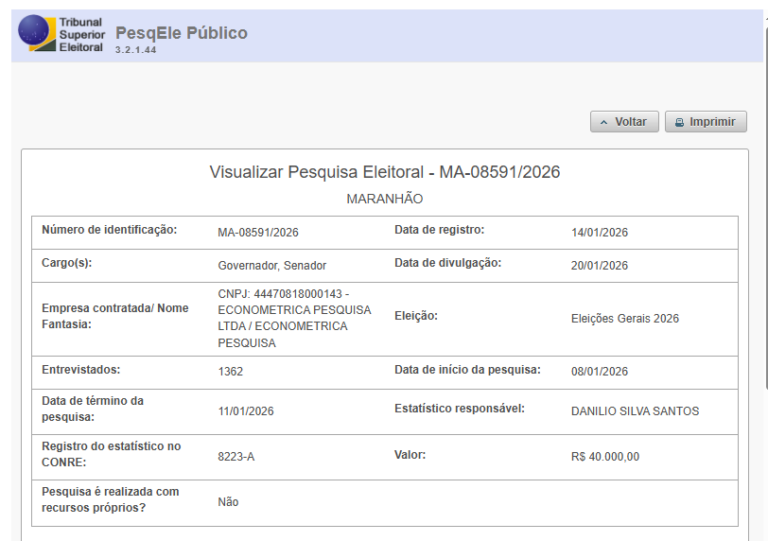768x541 pixels.
Task: Select the Eleições Gerais 2026 value
Action: click(x=624, y=319)
